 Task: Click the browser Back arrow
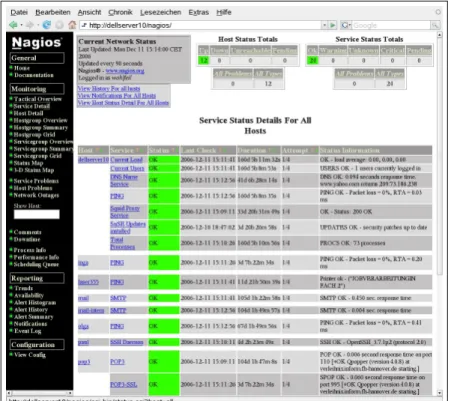(x=13, y=25)
